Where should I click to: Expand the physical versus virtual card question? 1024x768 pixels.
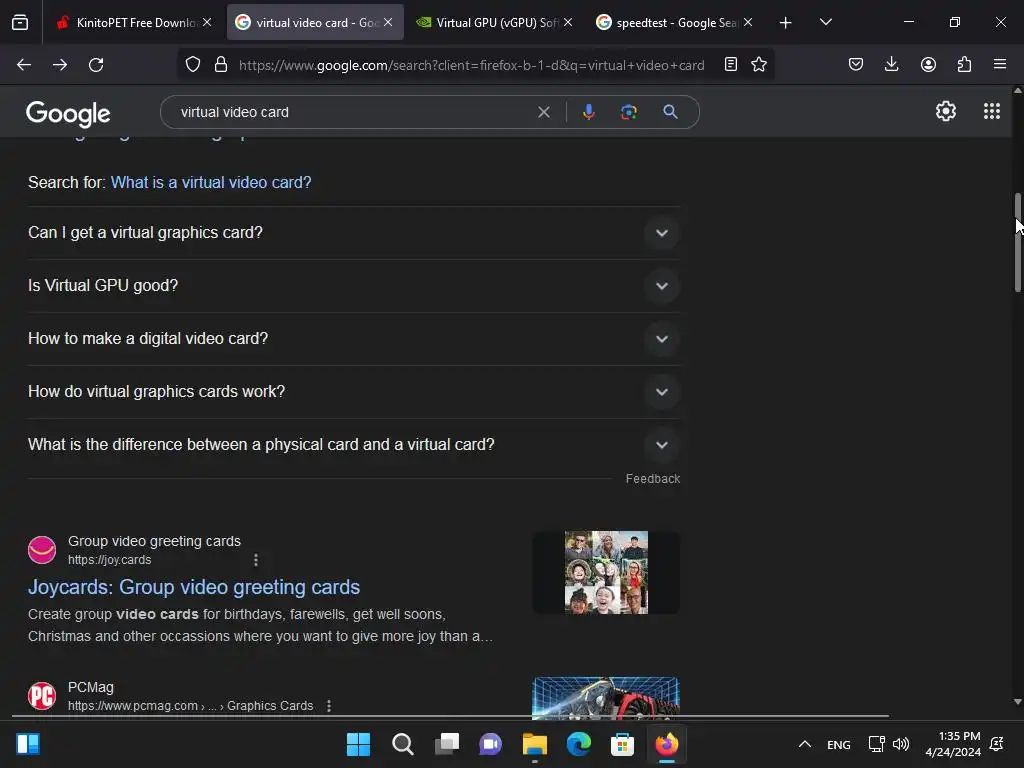click(662, 445)
